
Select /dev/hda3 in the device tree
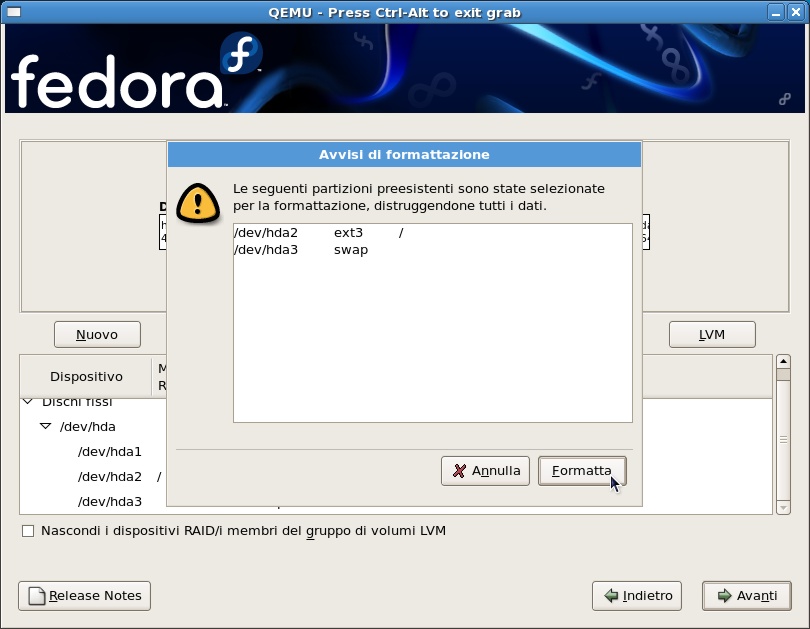pyautogui.click(x=110, y=501)
